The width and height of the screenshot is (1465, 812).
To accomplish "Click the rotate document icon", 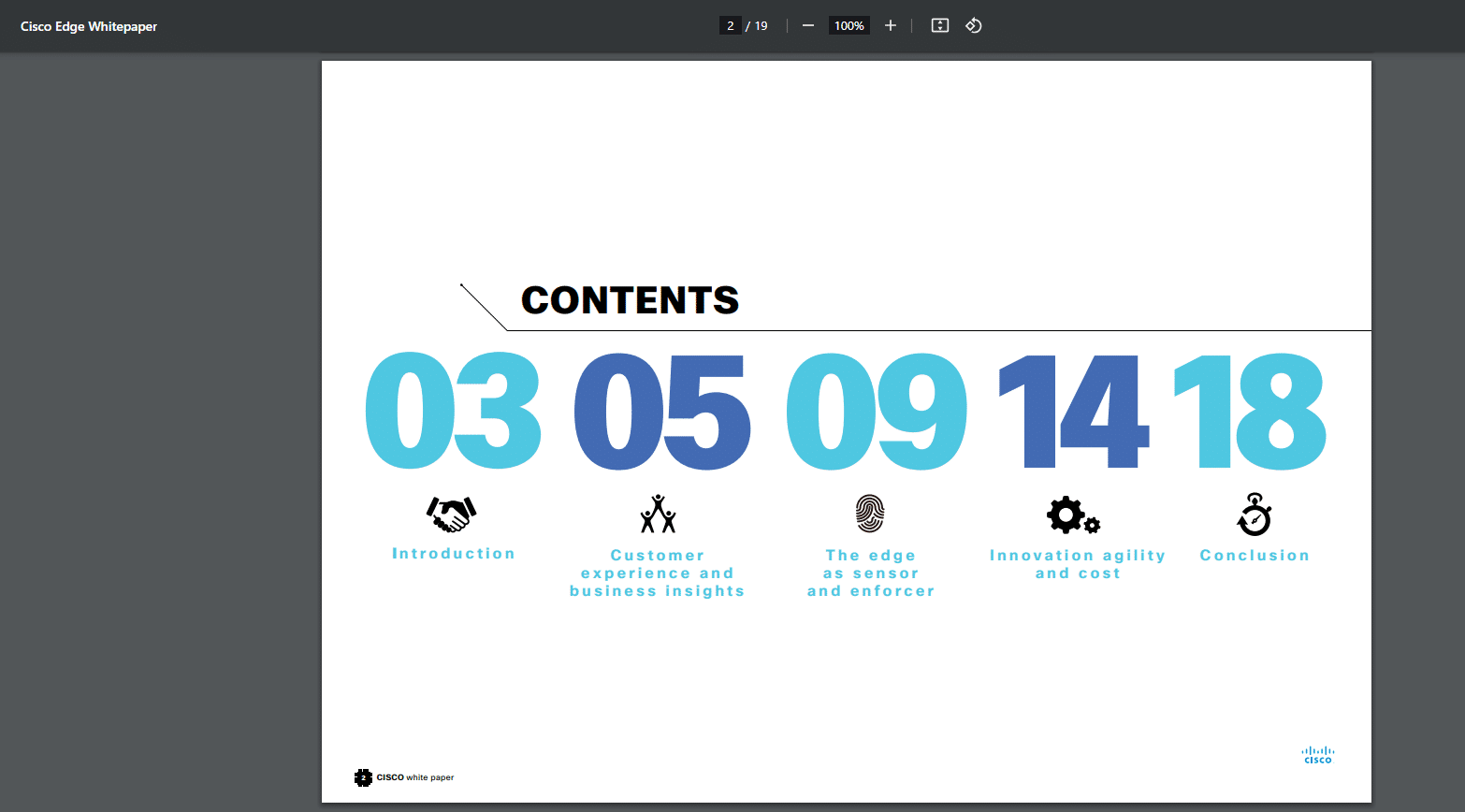I will 974,26.
